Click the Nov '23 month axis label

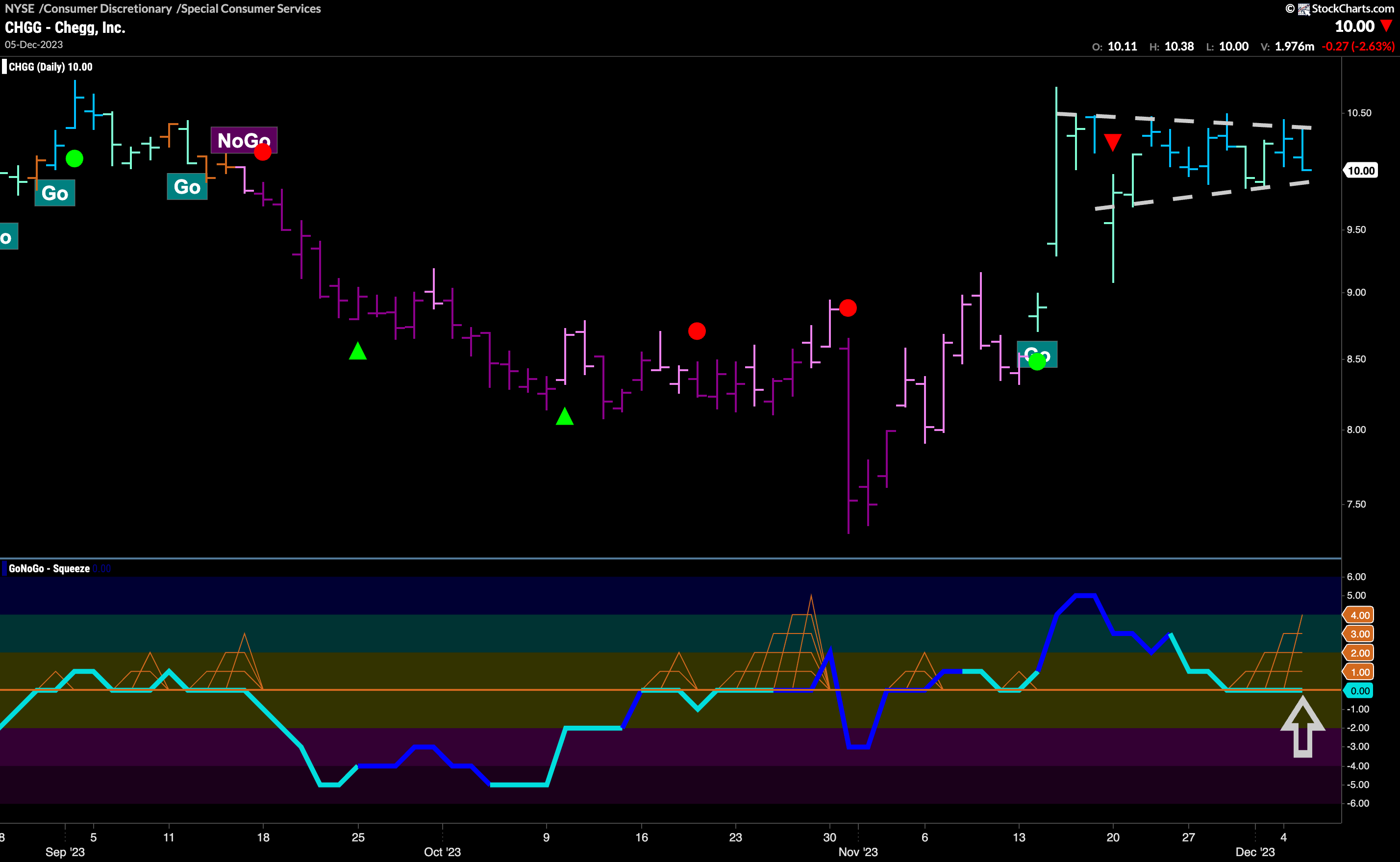click(858, 852)
